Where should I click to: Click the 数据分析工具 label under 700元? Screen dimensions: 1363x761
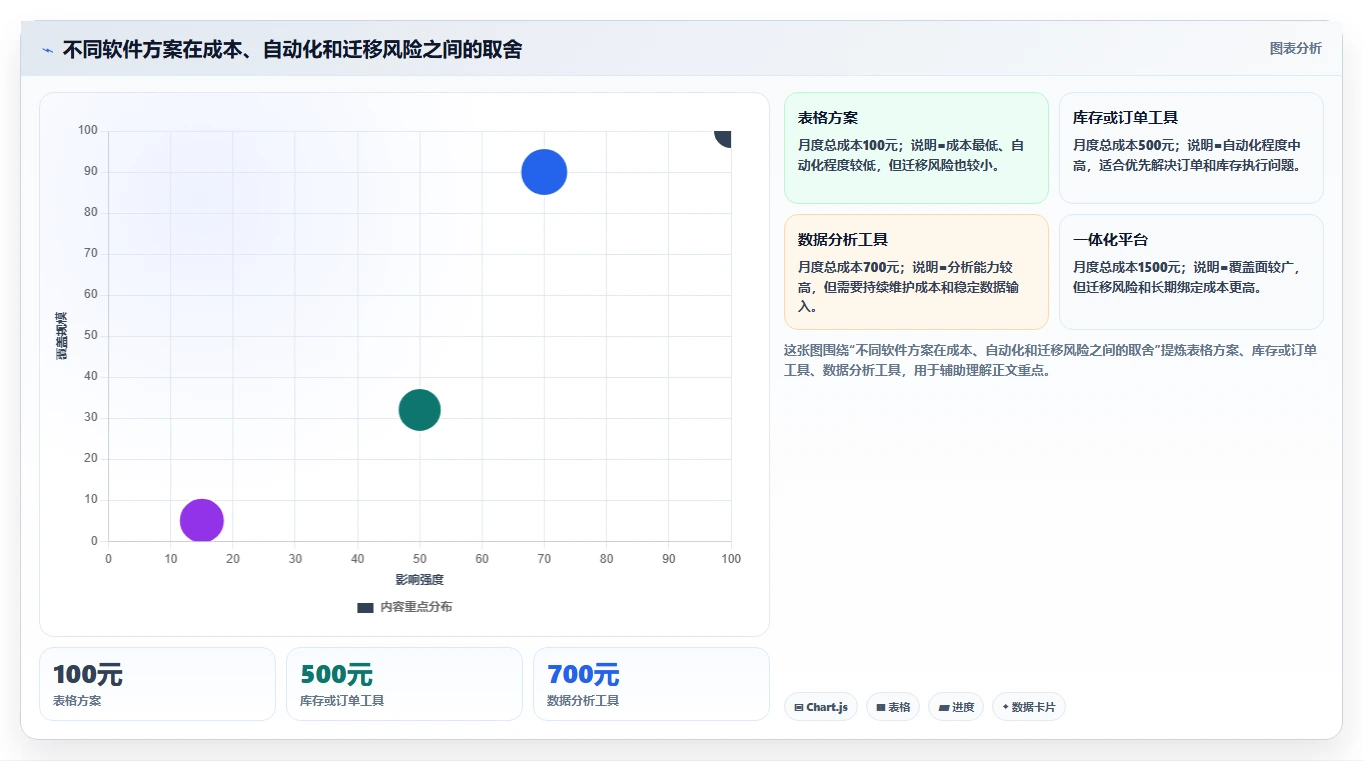[583, 701]
